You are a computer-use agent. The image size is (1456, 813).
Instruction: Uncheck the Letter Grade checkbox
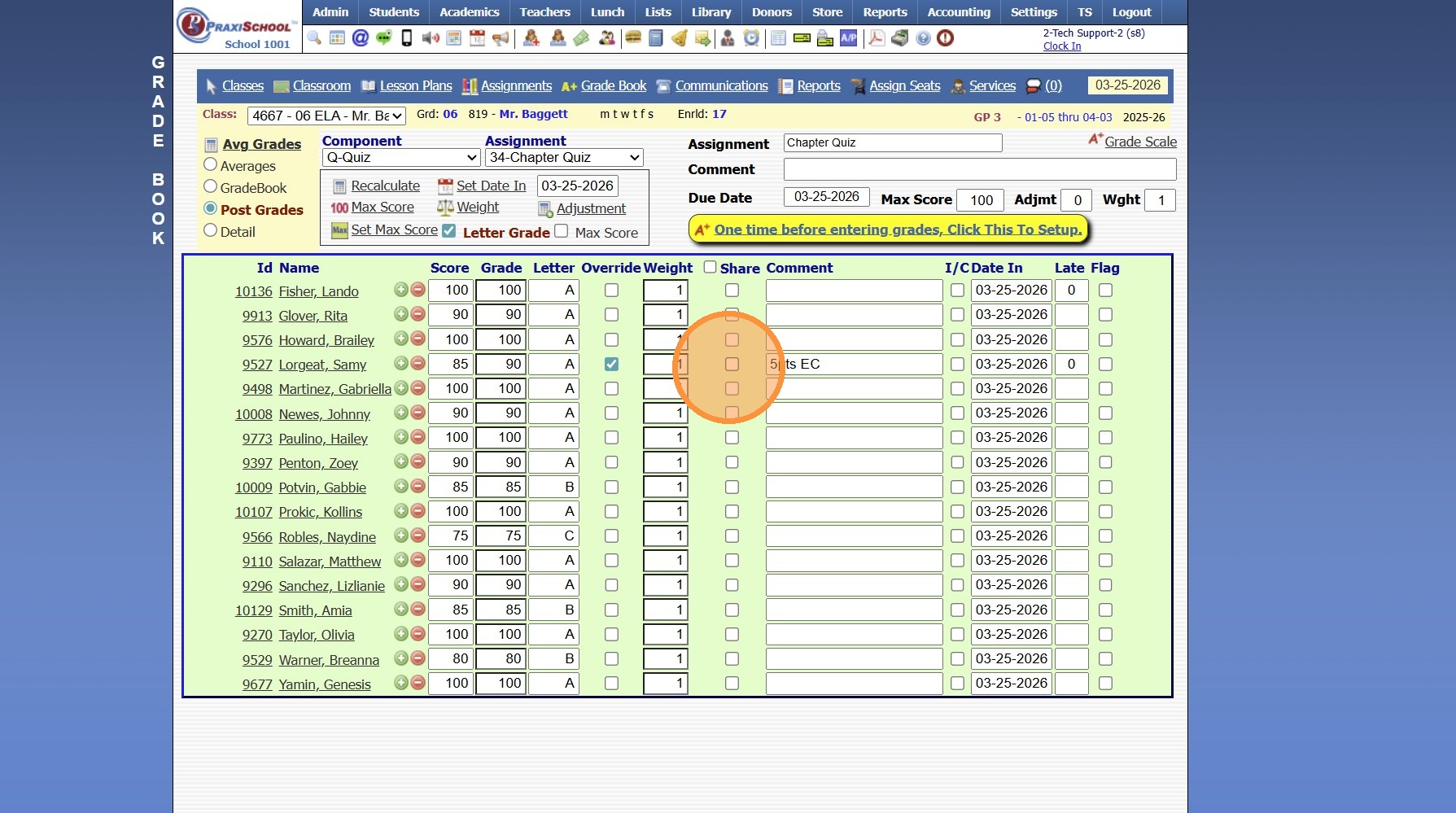[448, 231]
